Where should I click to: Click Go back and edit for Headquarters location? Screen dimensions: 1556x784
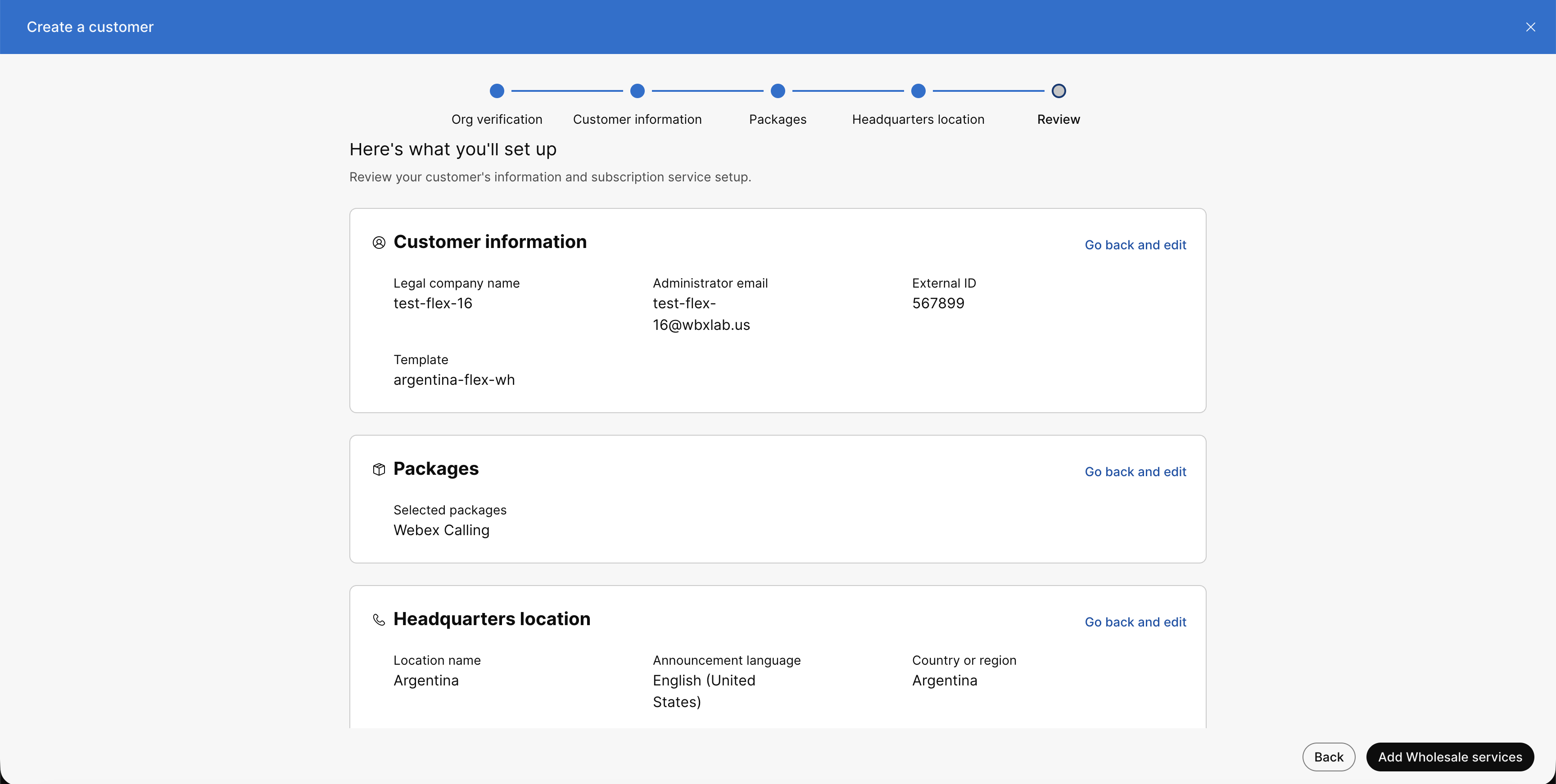pos(1135,622)
